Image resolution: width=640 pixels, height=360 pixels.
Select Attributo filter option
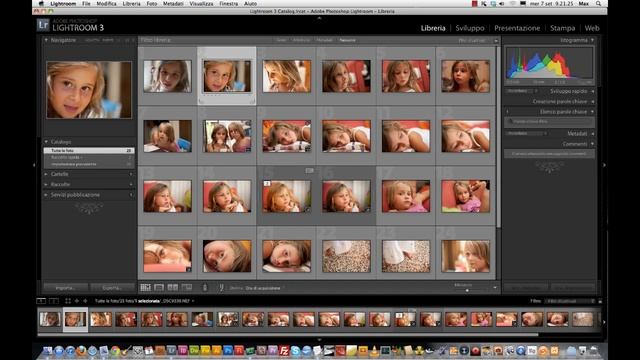[302, 40]
